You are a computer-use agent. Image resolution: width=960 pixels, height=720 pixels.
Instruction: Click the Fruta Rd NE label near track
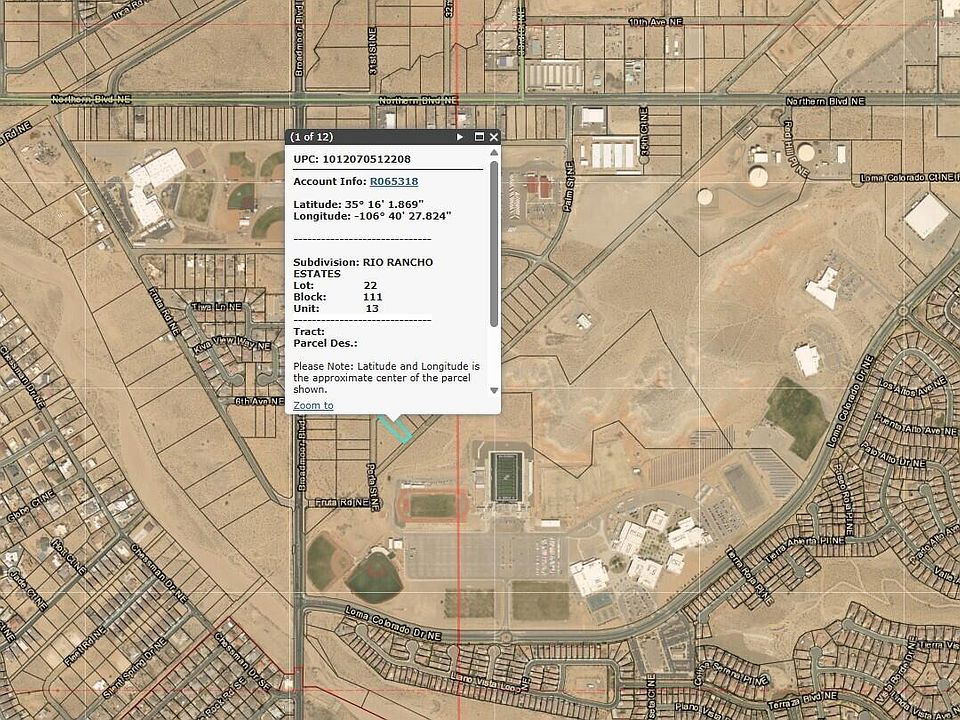tap(342, 503)
